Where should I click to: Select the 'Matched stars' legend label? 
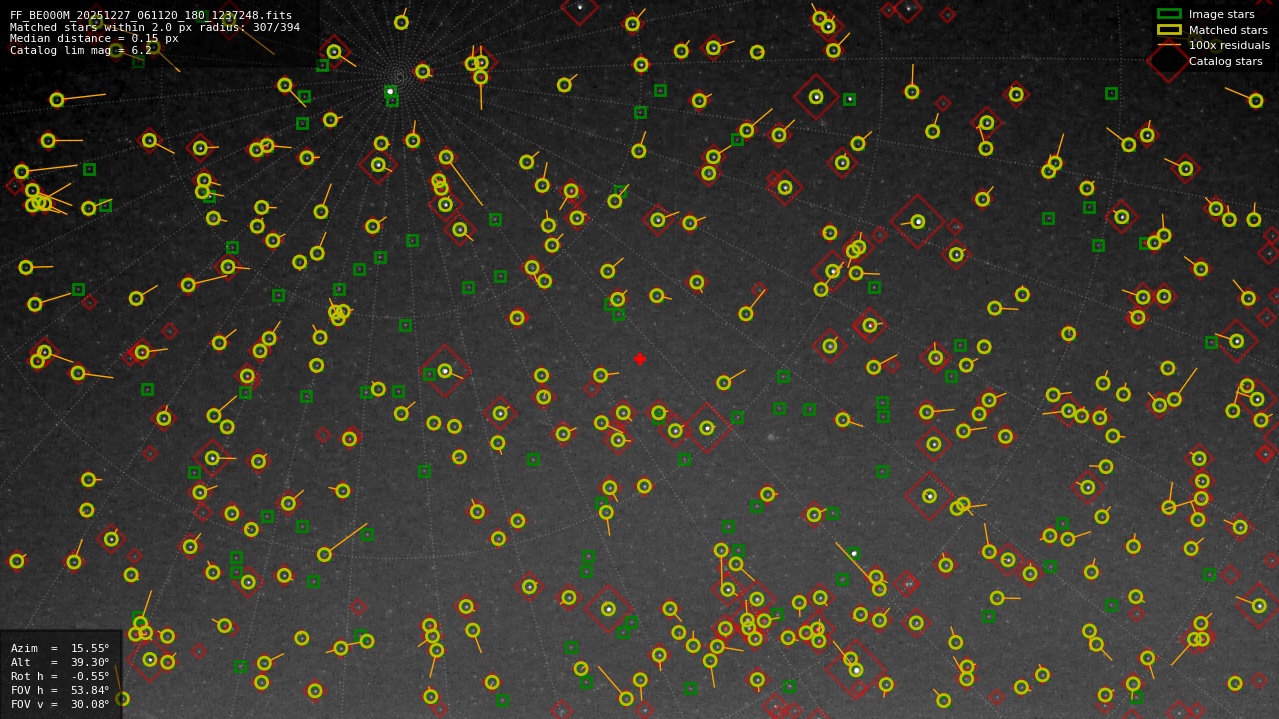1228,30
